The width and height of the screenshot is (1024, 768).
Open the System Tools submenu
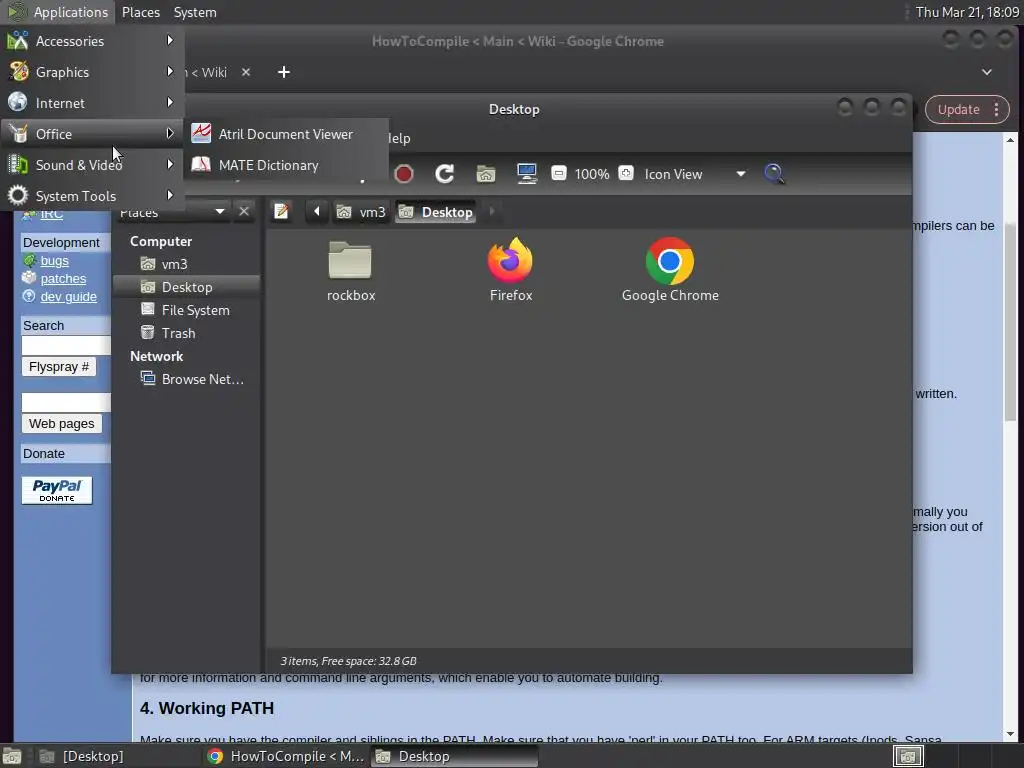(91, 196)
